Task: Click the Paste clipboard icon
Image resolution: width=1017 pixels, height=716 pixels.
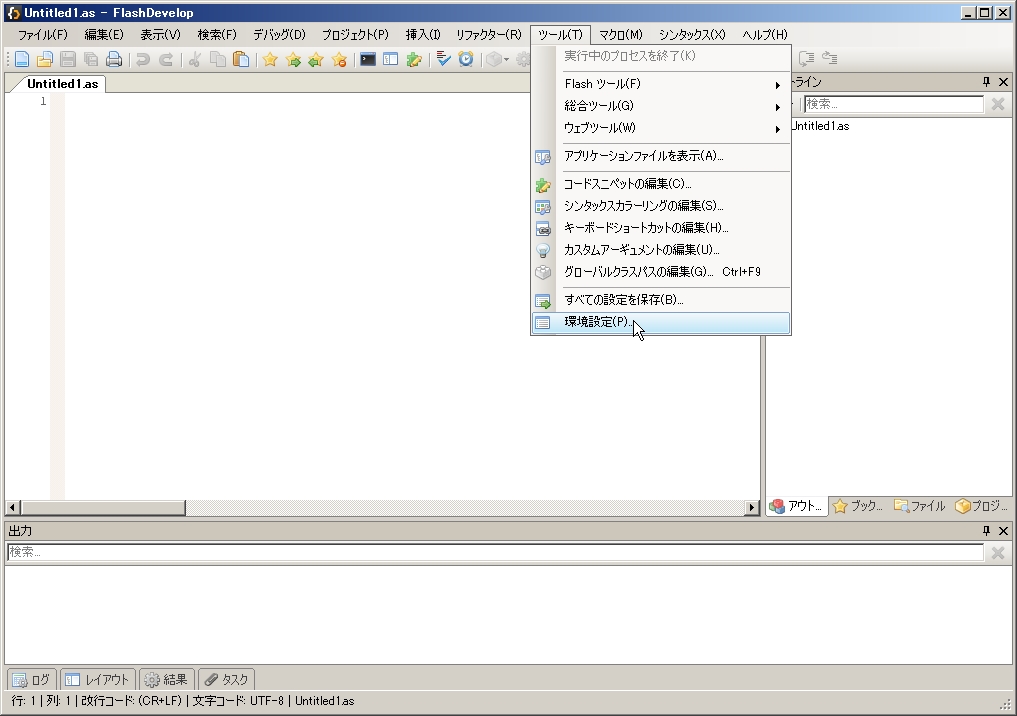Action: point(241,60)
